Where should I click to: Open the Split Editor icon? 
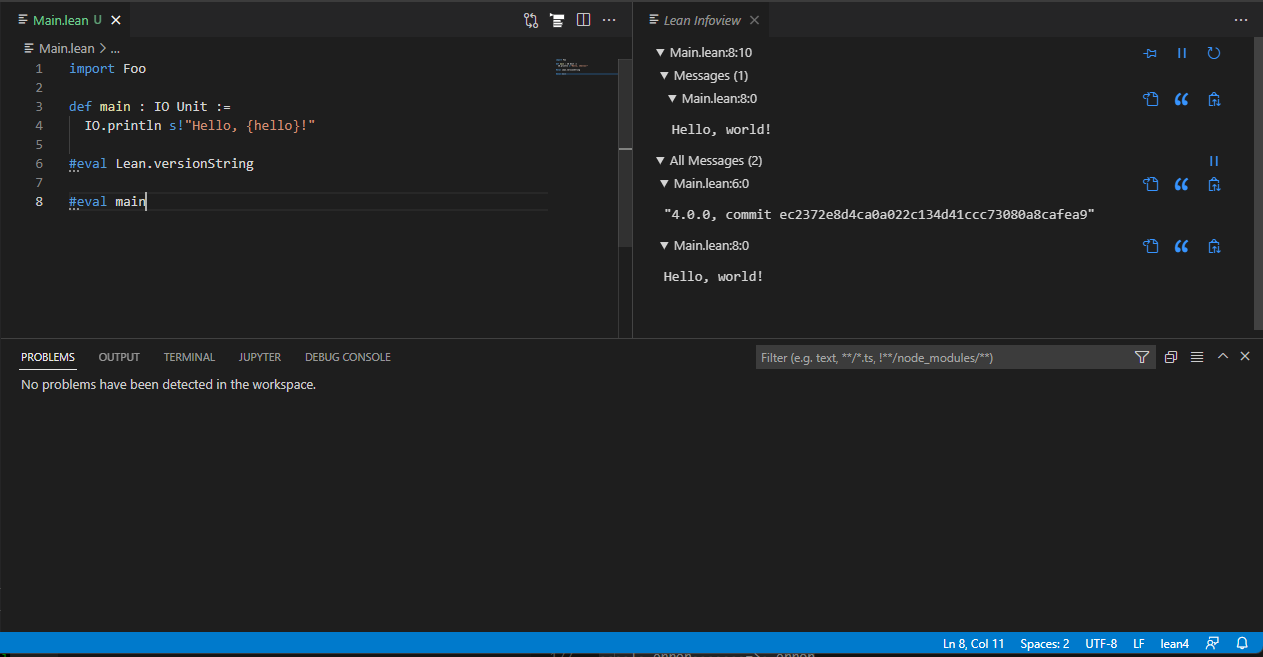(583, 19)
